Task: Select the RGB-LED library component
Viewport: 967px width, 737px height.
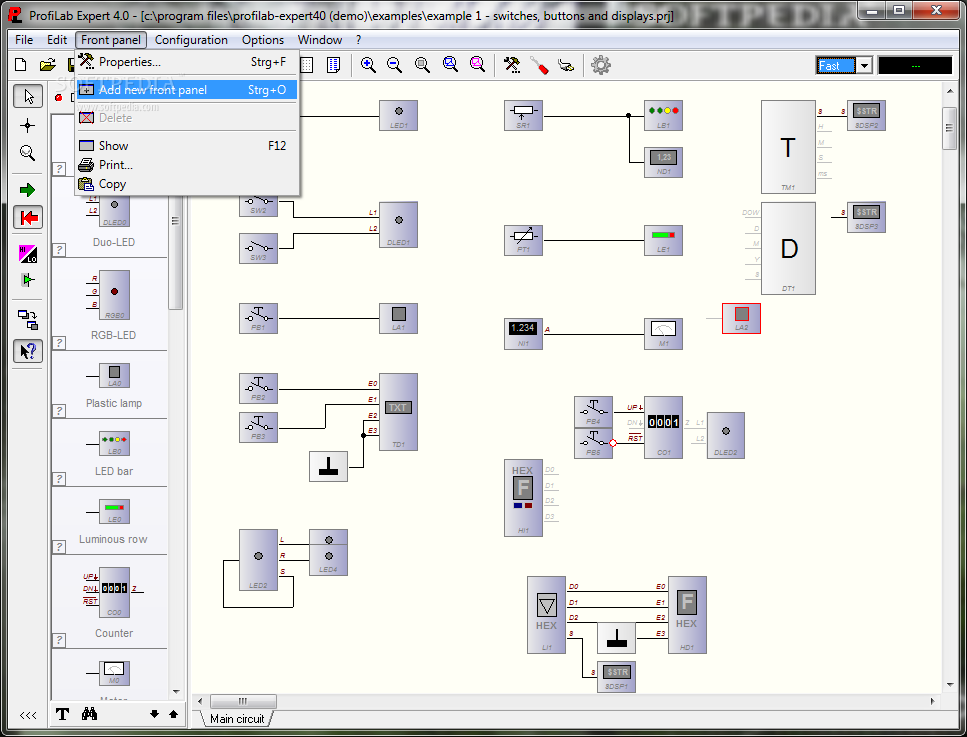Action: pos(114,295)
